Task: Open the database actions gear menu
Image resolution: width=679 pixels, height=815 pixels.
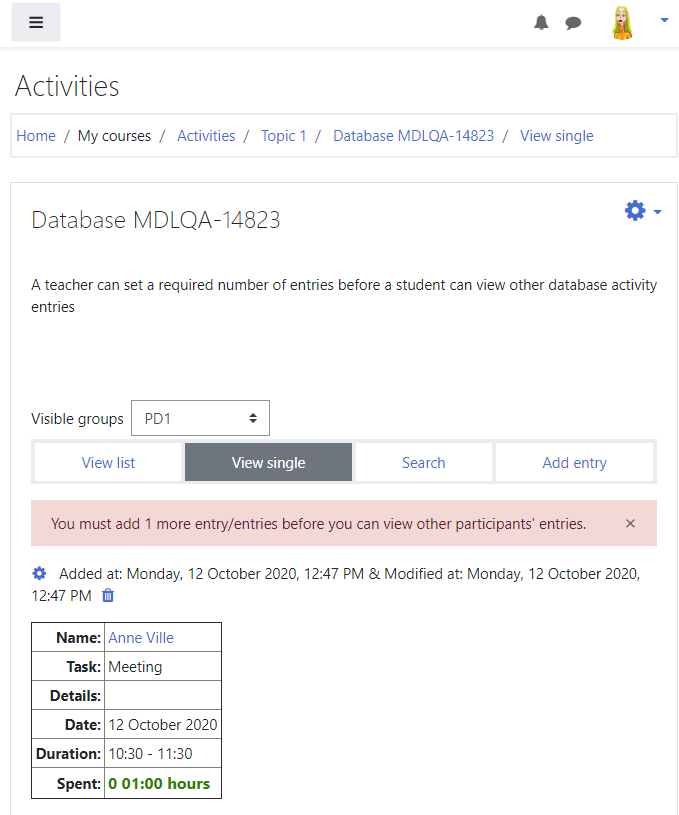Action: pyautogui.click(x=635, y=211)
